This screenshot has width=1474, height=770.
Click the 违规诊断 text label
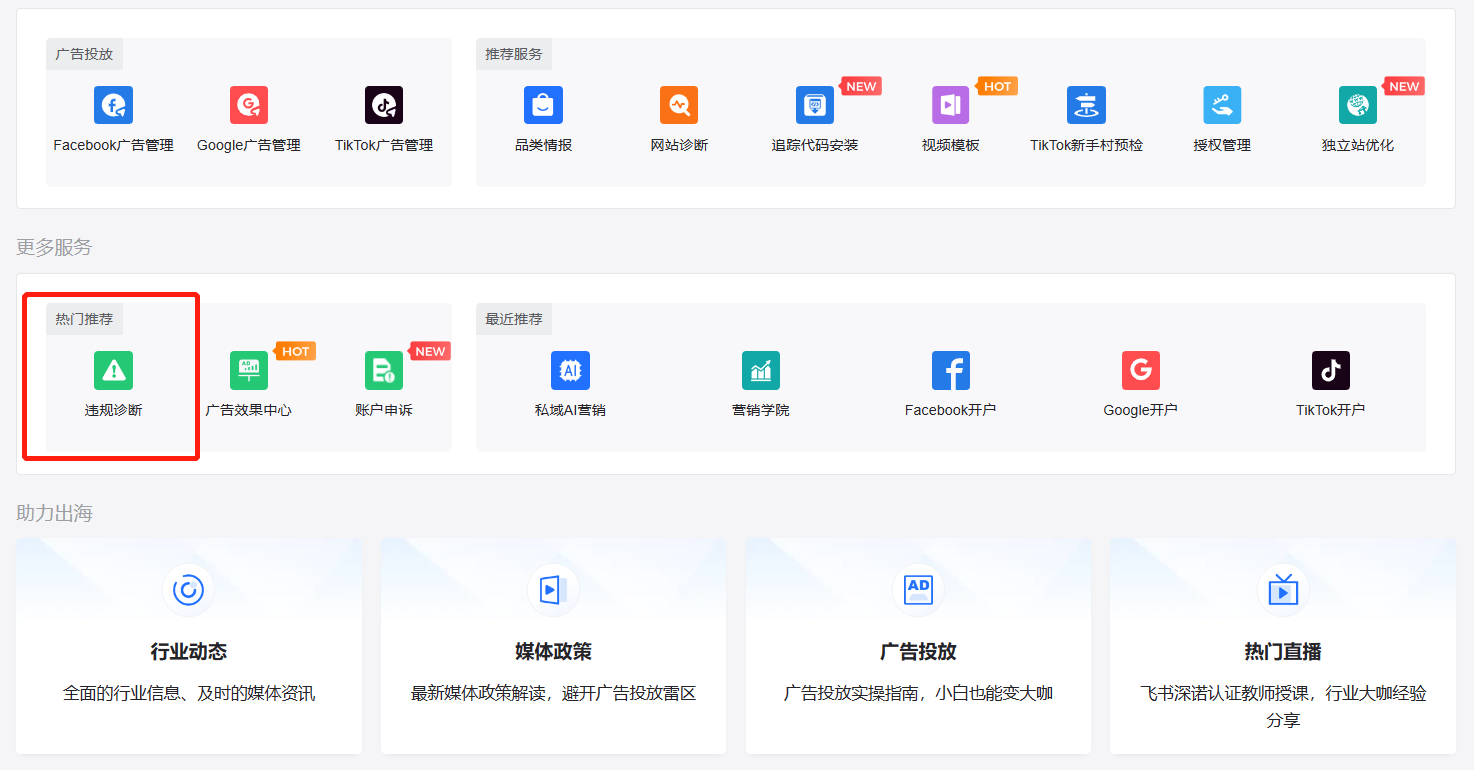pos(113,410)
